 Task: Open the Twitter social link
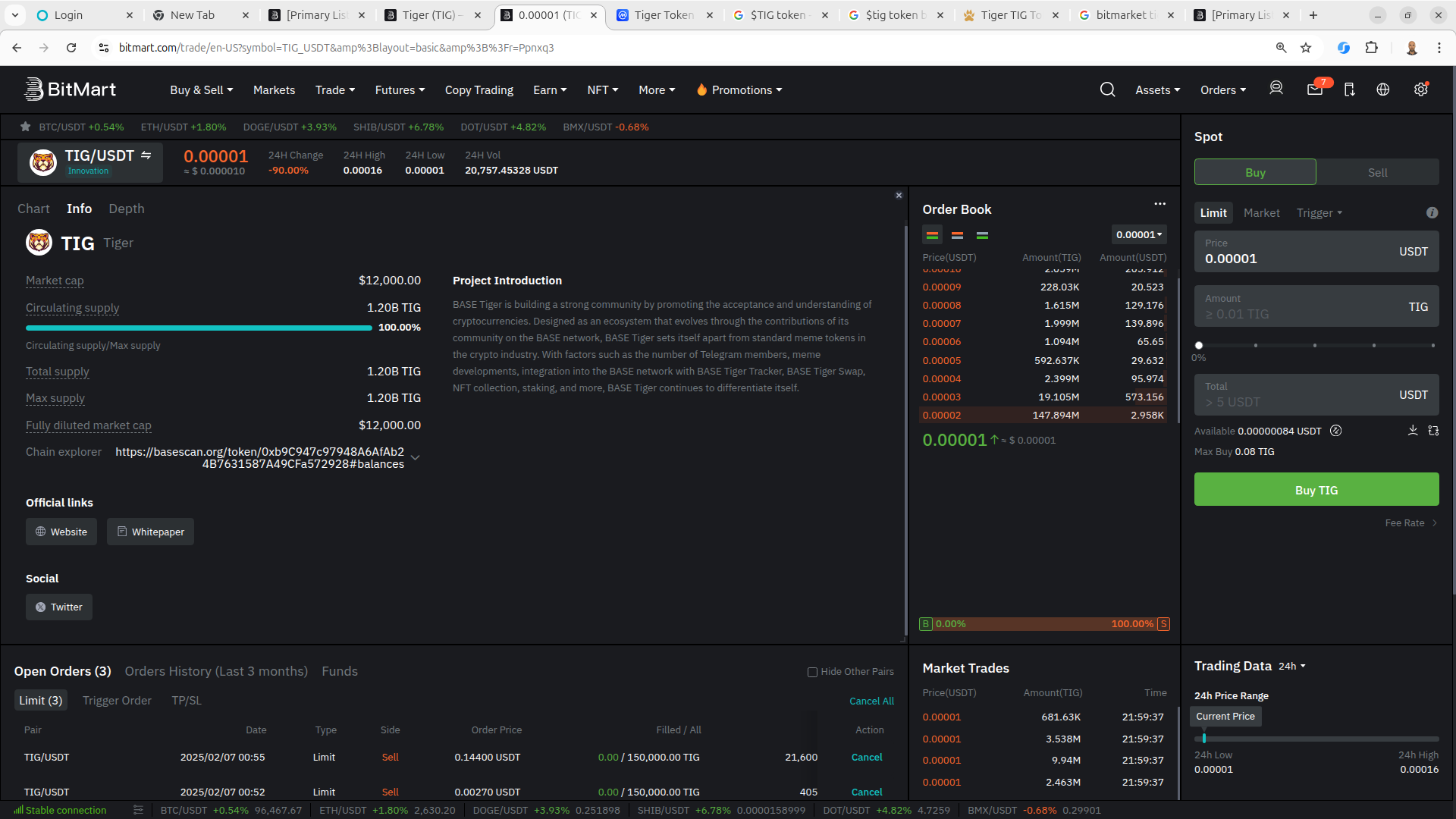[59, 607]
